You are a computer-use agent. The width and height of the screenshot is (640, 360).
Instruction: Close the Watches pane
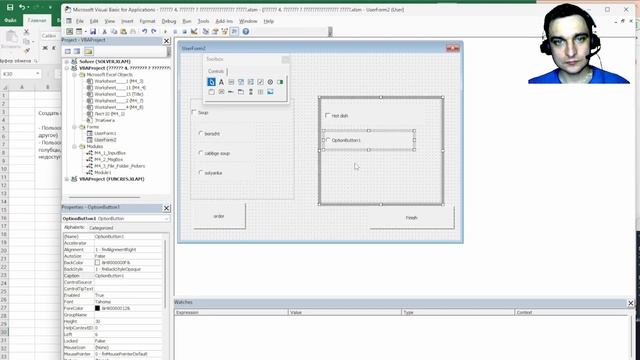coord(631,303)
